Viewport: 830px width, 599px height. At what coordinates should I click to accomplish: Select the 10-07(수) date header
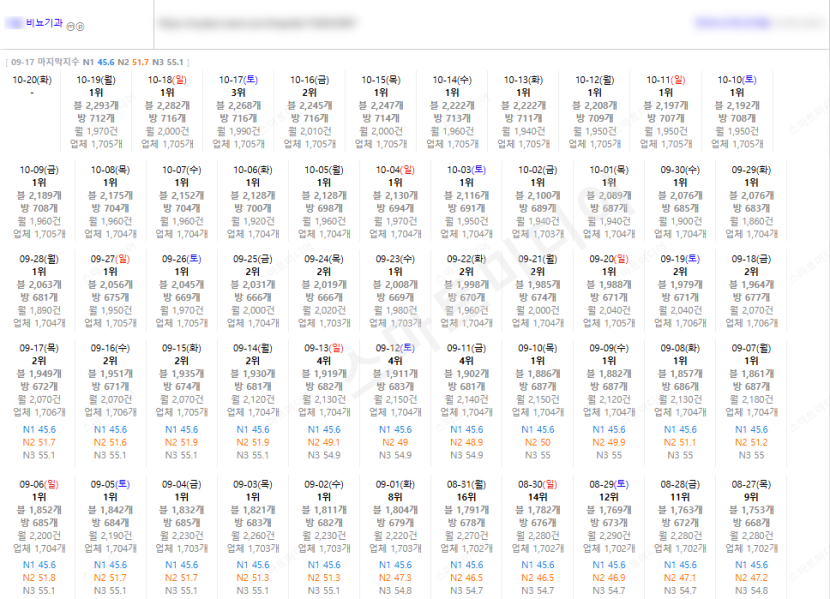coord(182,170)
